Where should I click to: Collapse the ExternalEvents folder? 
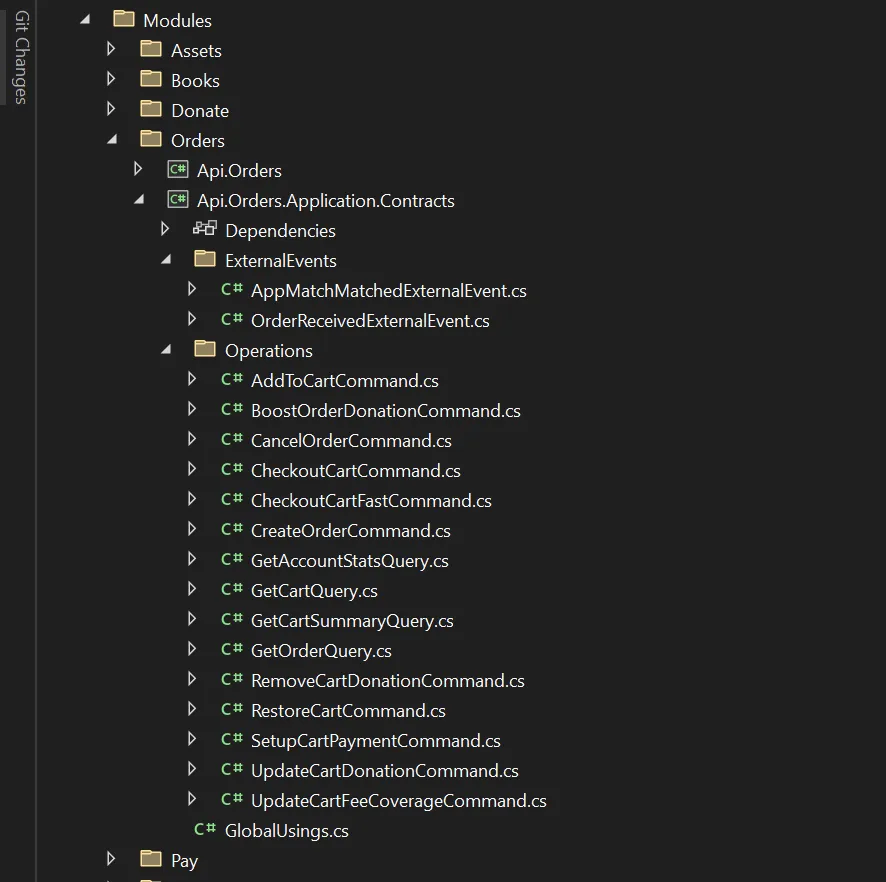[x=165, y=259]
